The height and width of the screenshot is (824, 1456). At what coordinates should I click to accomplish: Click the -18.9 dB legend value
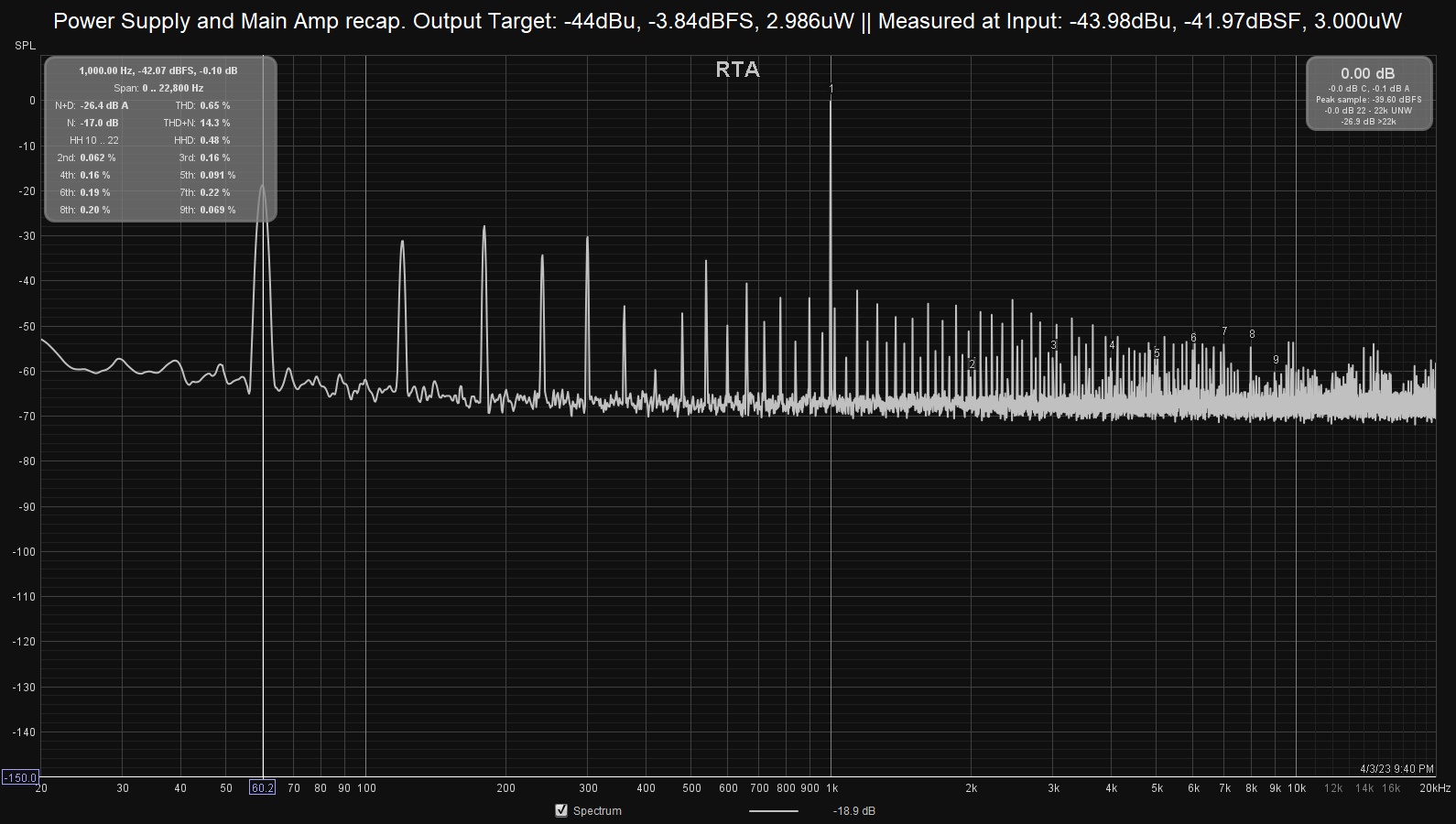(x=853, y=811)
